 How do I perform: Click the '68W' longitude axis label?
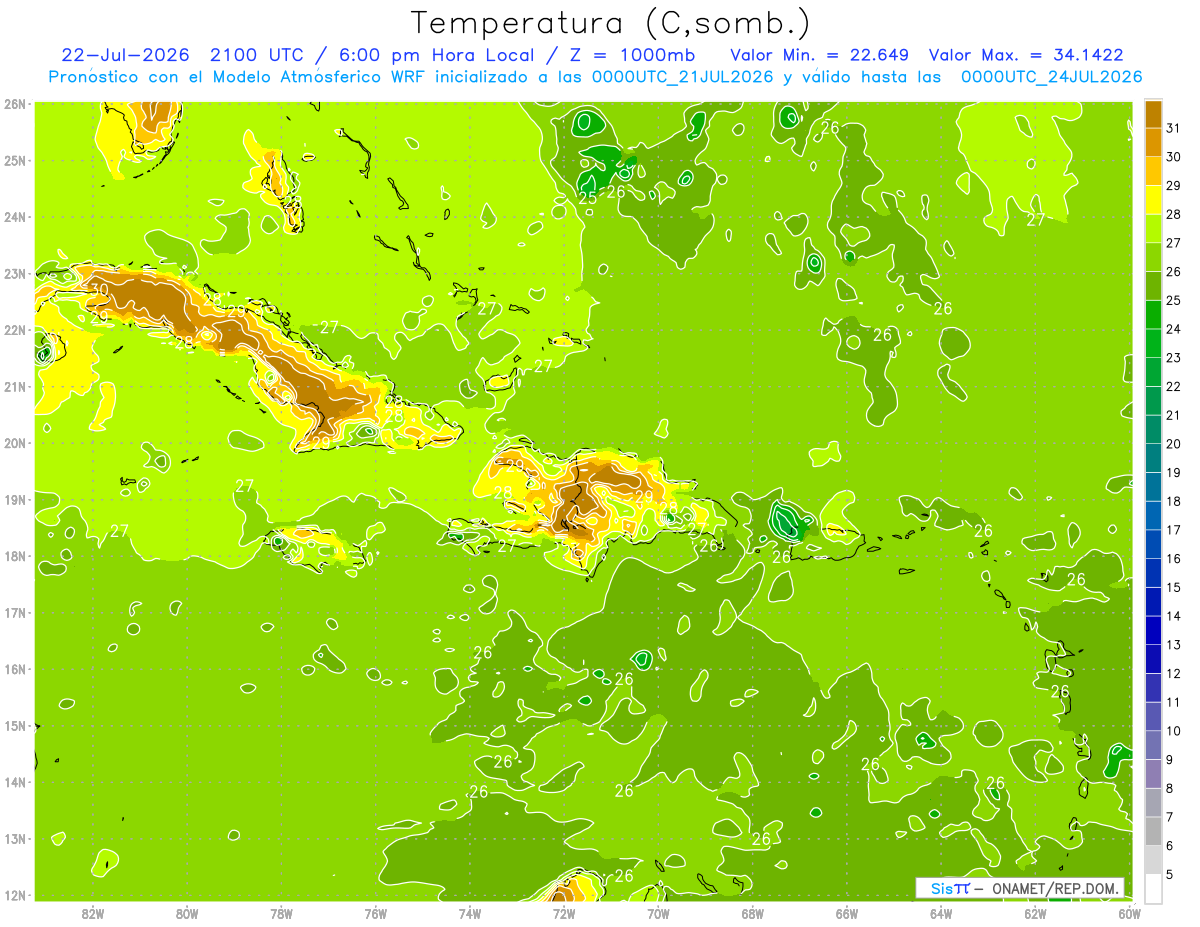point(753,912)
